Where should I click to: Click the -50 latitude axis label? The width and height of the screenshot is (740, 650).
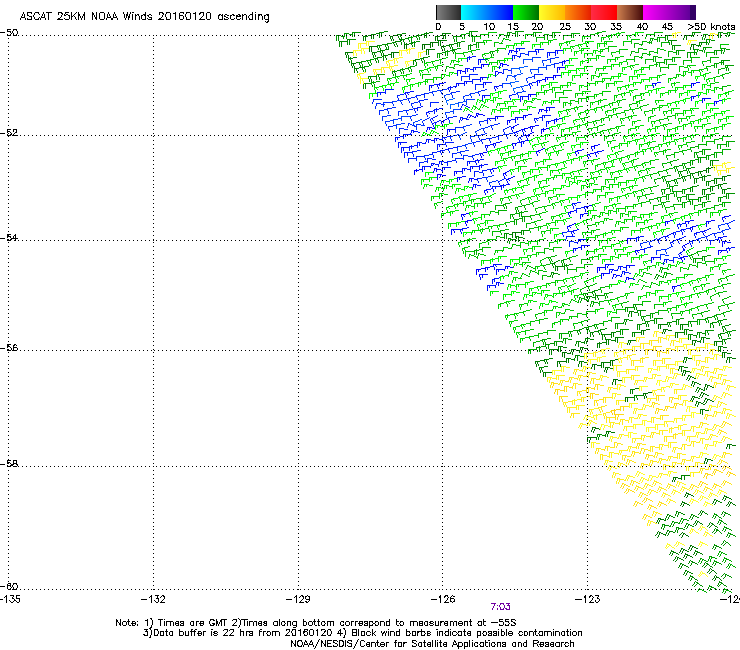pyautogui.click(x=9, y=33)
